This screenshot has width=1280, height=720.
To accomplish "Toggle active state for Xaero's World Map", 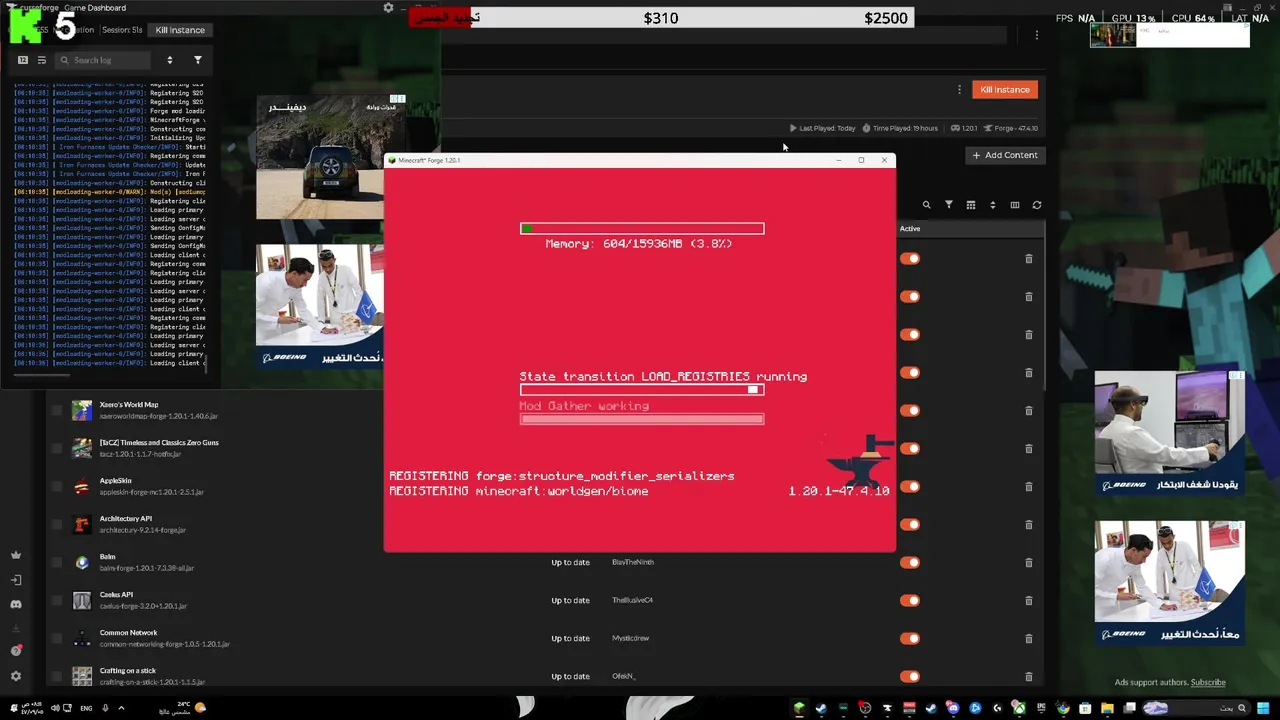I will click(910, 410).
